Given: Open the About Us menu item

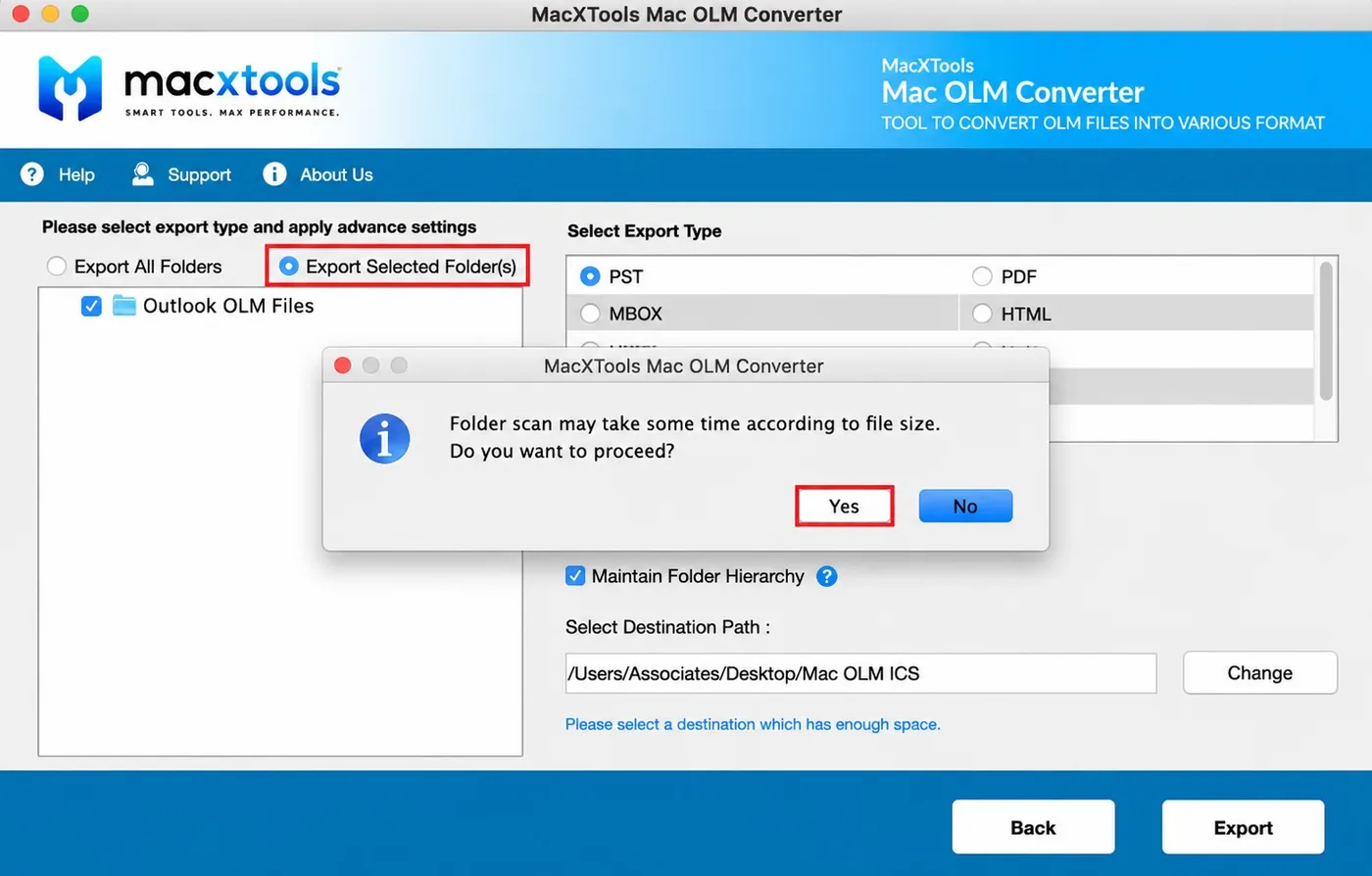Looking at the screenshot, I should [x=336, y=174].
